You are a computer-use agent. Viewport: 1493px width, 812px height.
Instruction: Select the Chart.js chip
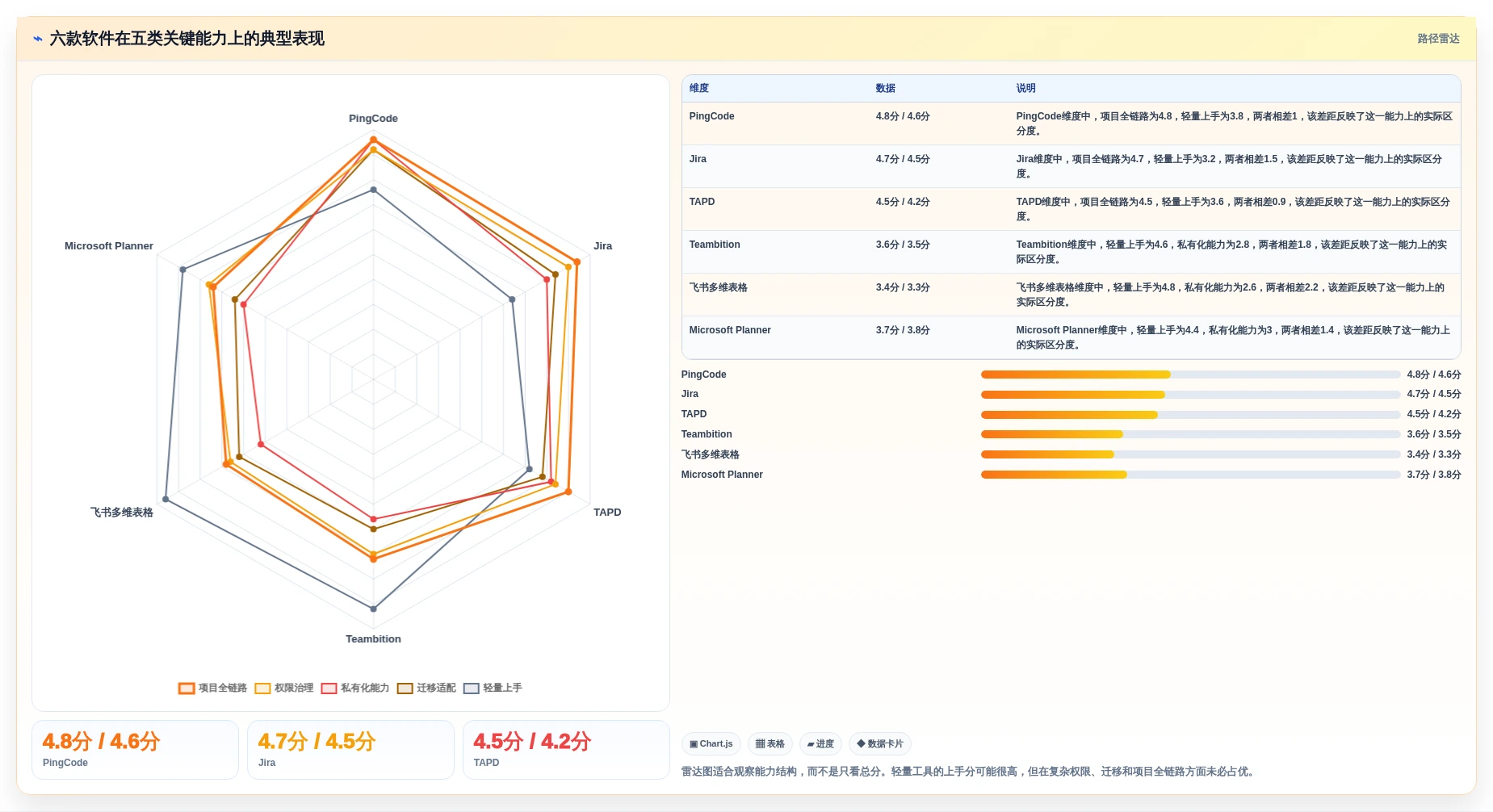point(711,744)
